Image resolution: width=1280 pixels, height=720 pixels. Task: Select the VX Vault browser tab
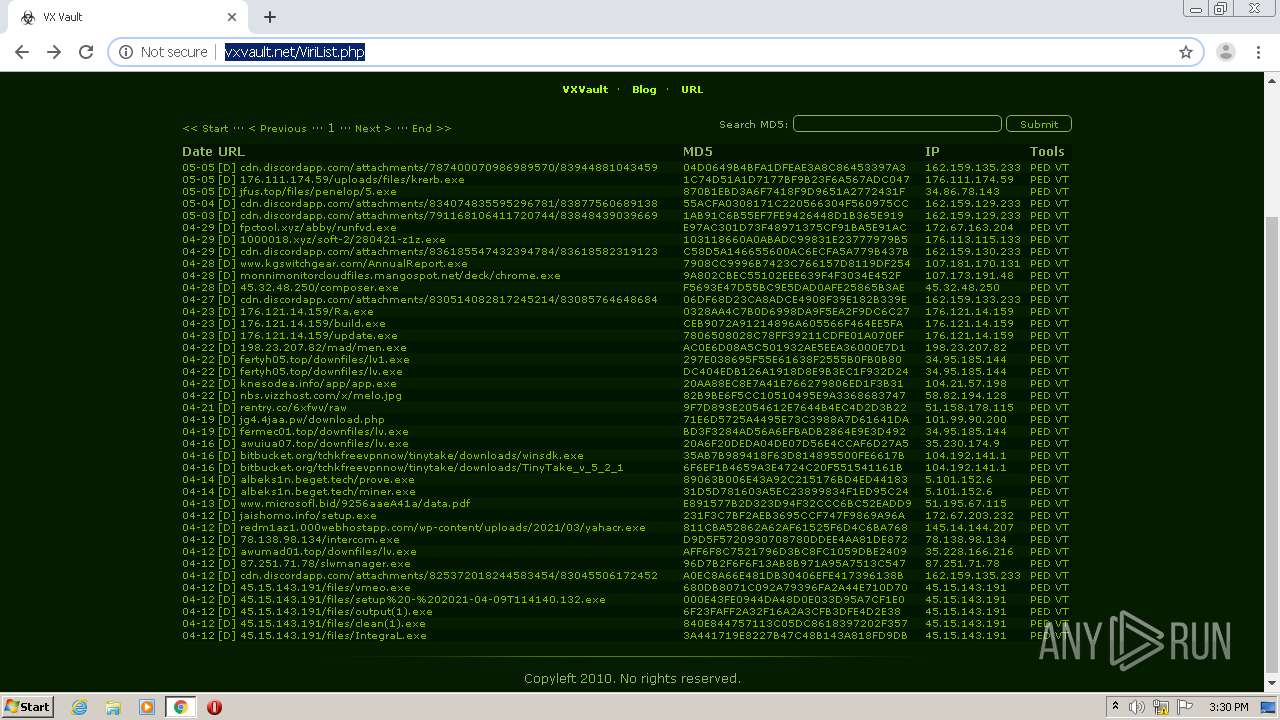pyautogui.click(x=127, y=17)
